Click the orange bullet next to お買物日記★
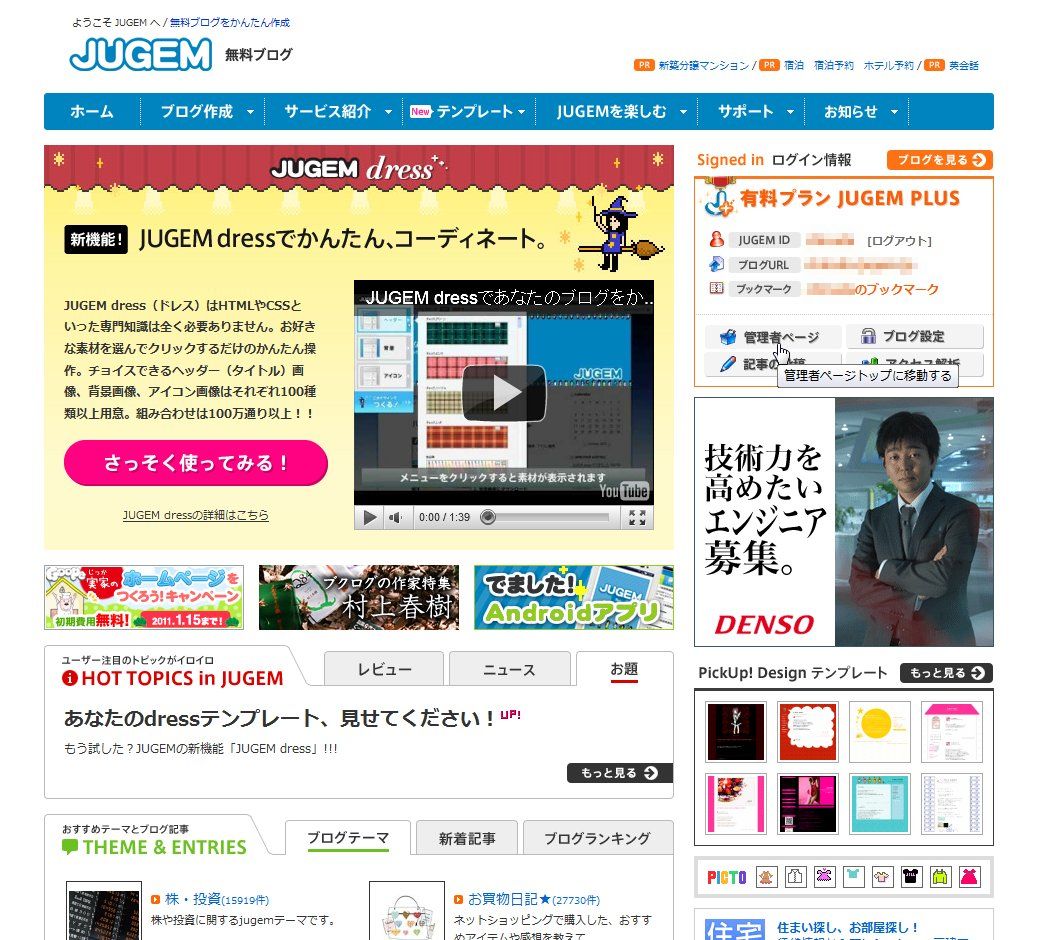 click(459, 900)
